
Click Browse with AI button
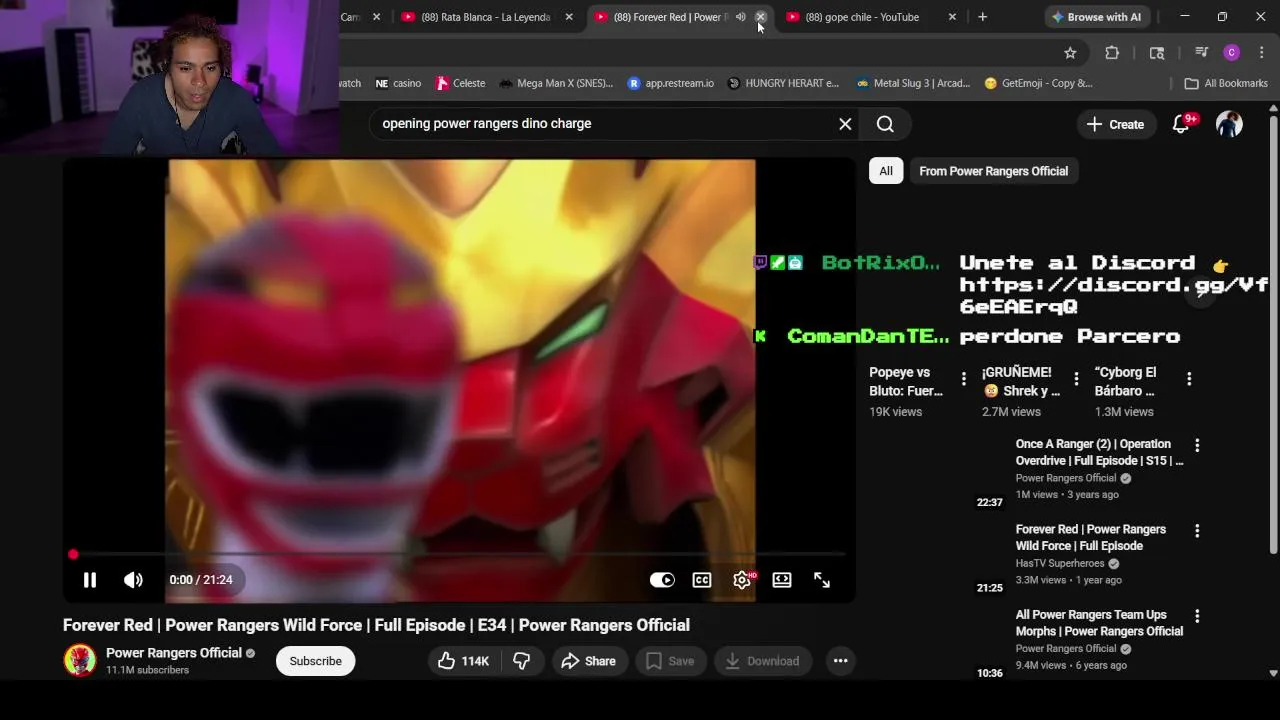1096,17
